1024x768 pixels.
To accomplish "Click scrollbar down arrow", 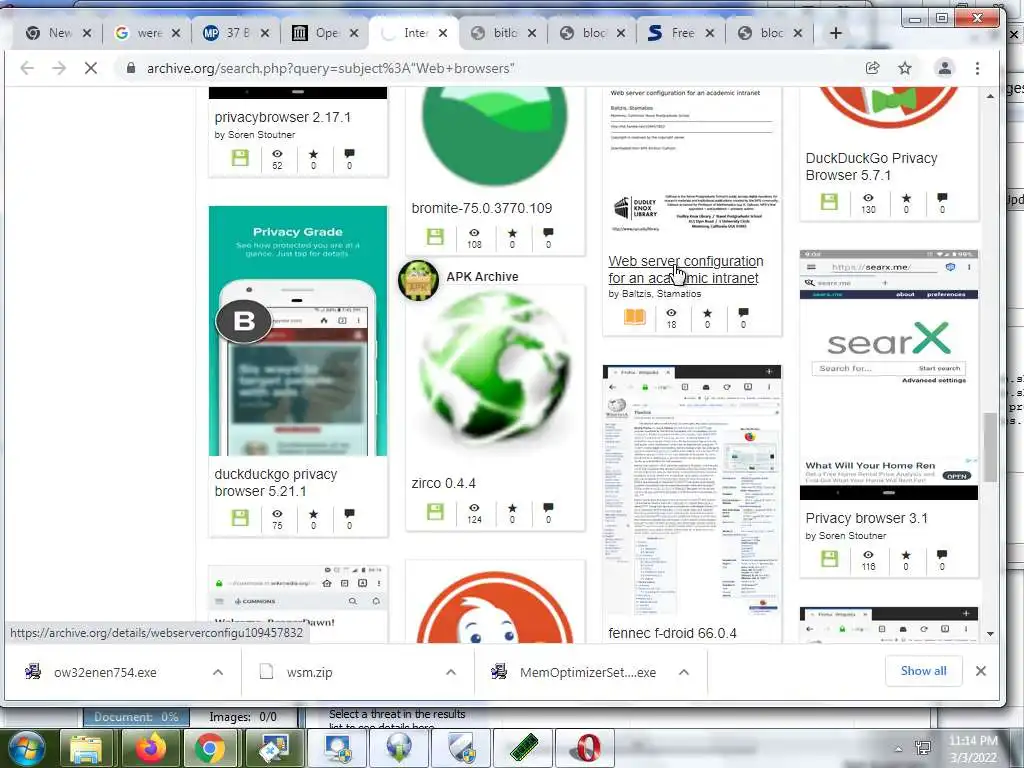I will click(990, 633).
